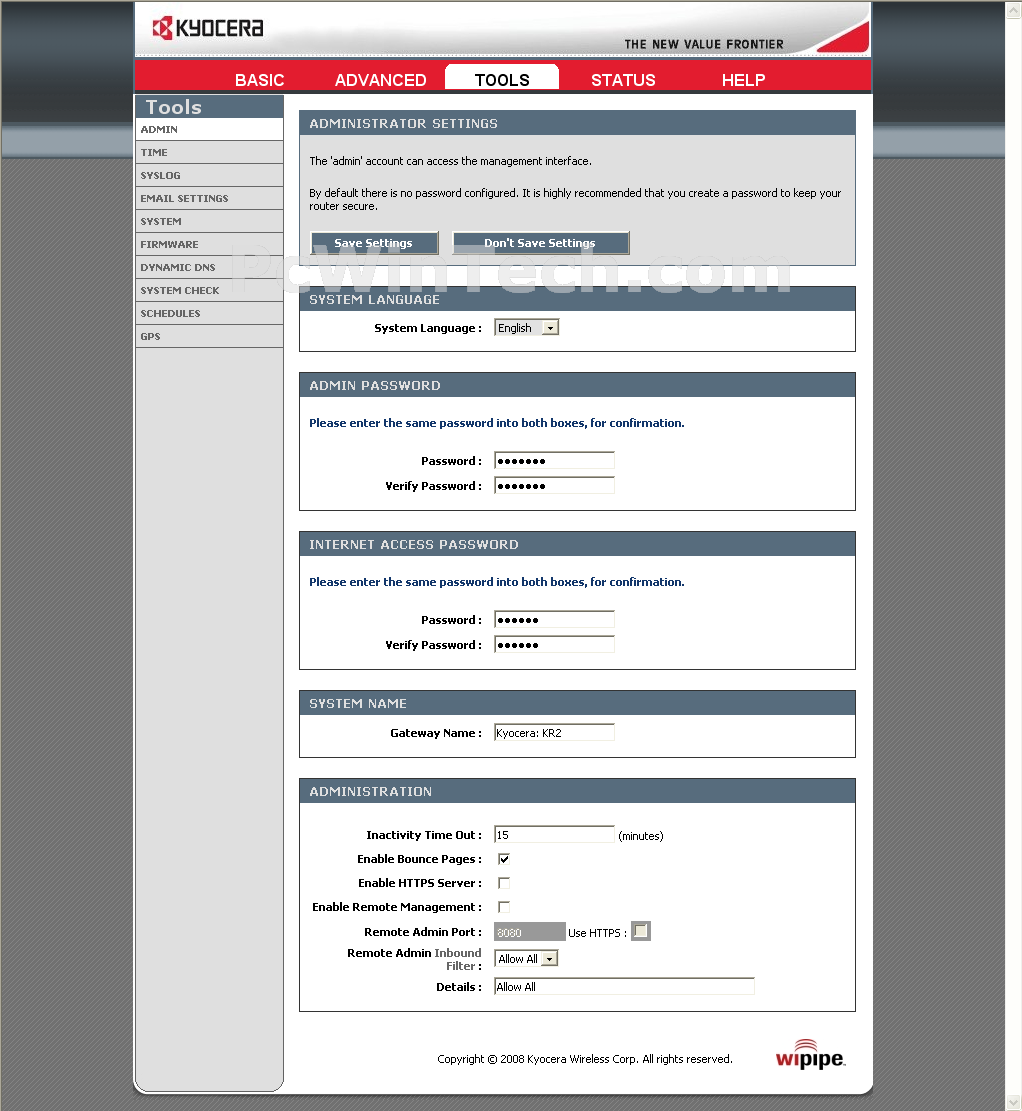The image size is (1022, 1111).
Task: Switch to the BASIC tab
Action: click(x=259, y=80)
